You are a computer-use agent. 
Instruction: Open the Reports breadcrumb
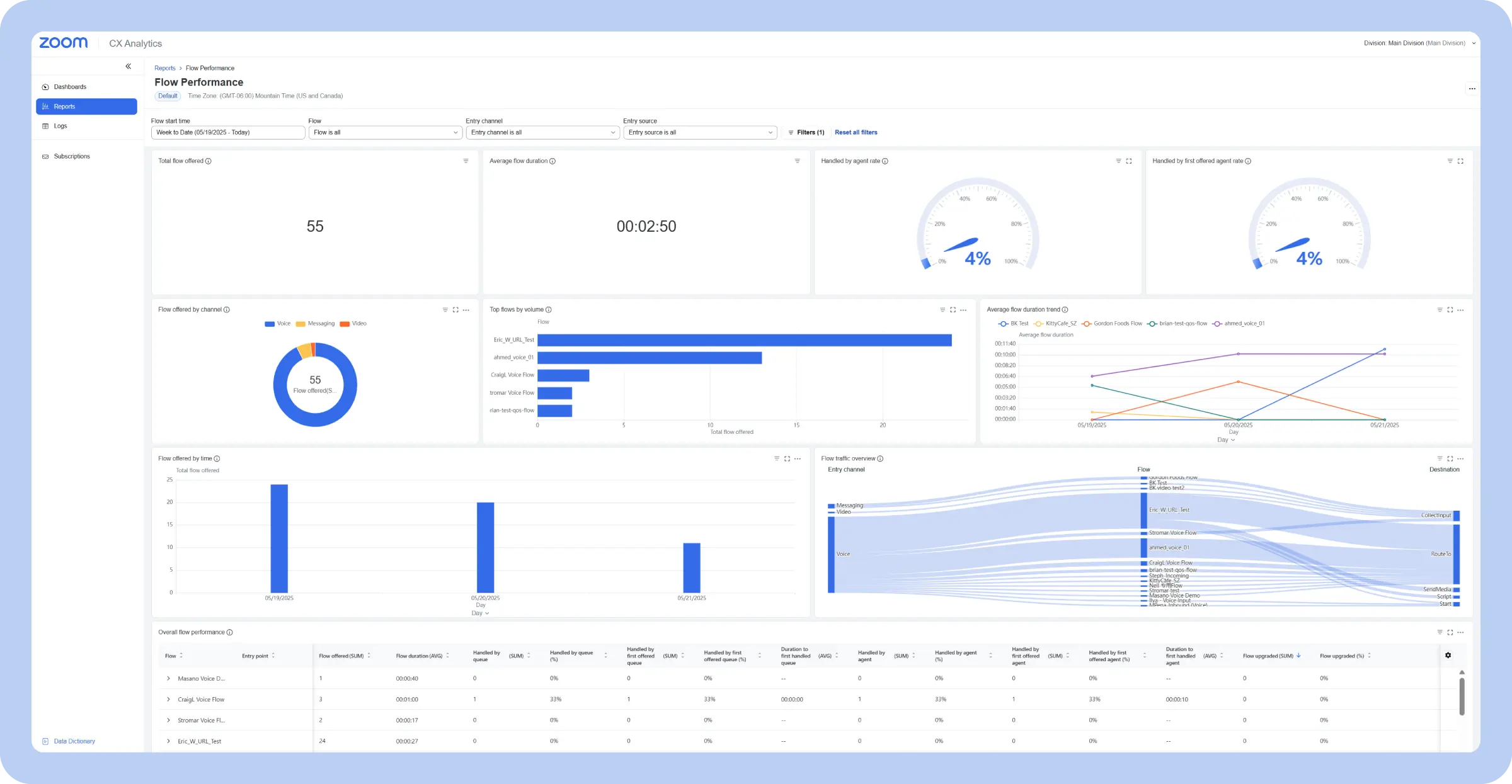tap(164, 68)
